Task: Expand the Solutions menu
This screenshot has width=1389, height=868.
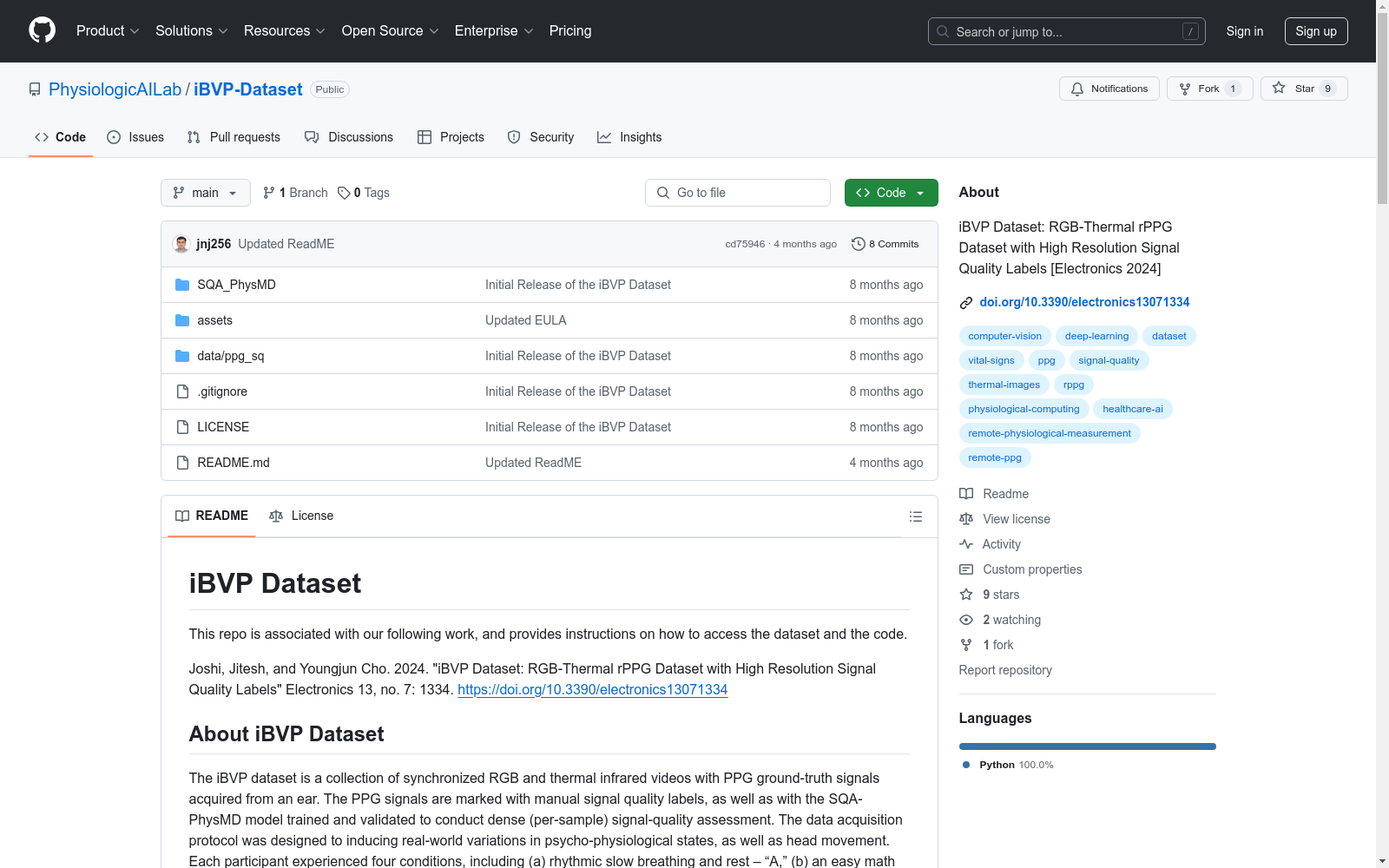Action: tap(192, 30)
